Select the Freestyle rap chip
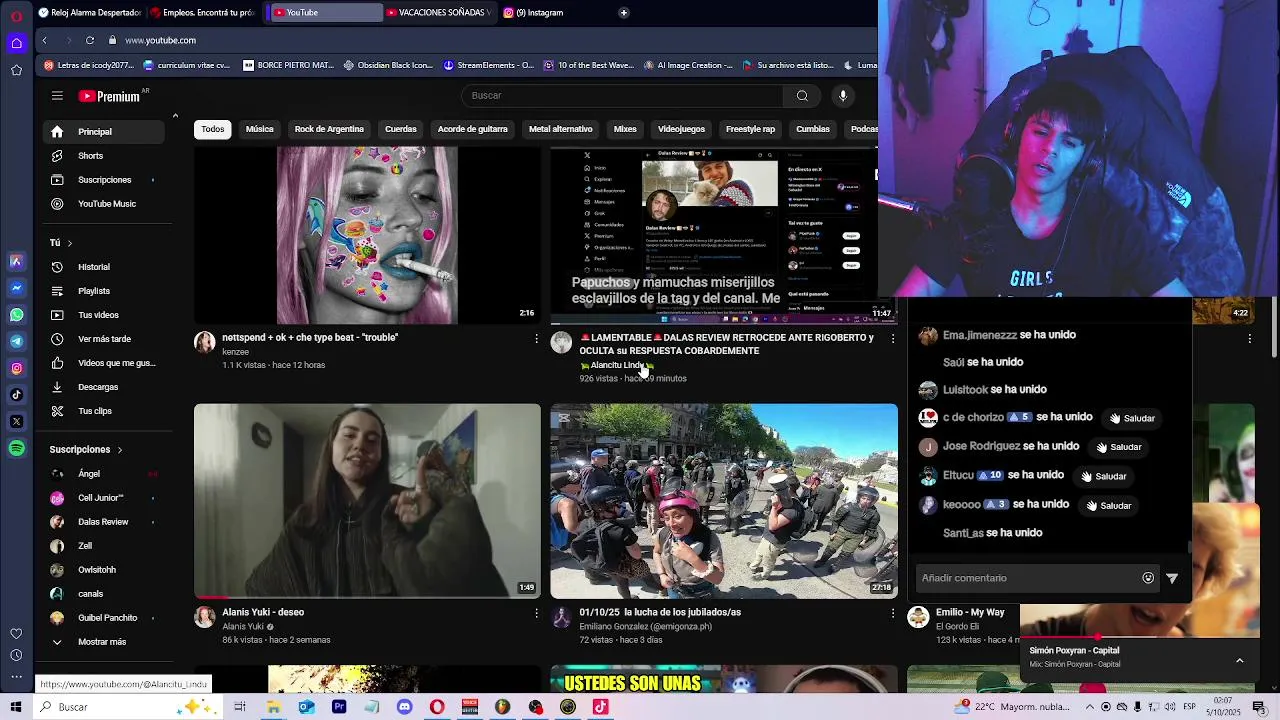 [x=750, y=129]
